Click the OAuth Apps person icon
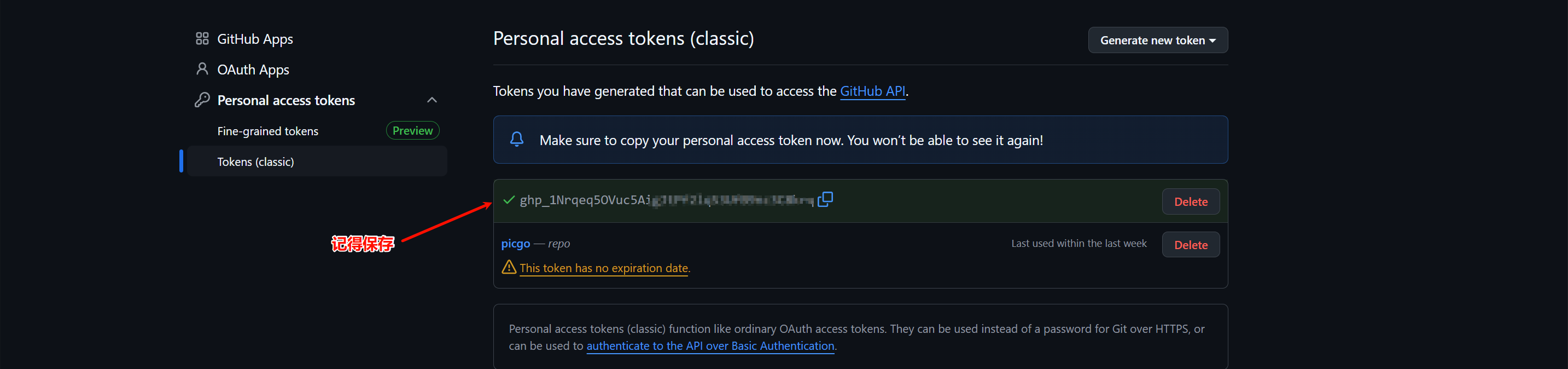Viewport: 1568px width, 369px height. coord(202,70)
